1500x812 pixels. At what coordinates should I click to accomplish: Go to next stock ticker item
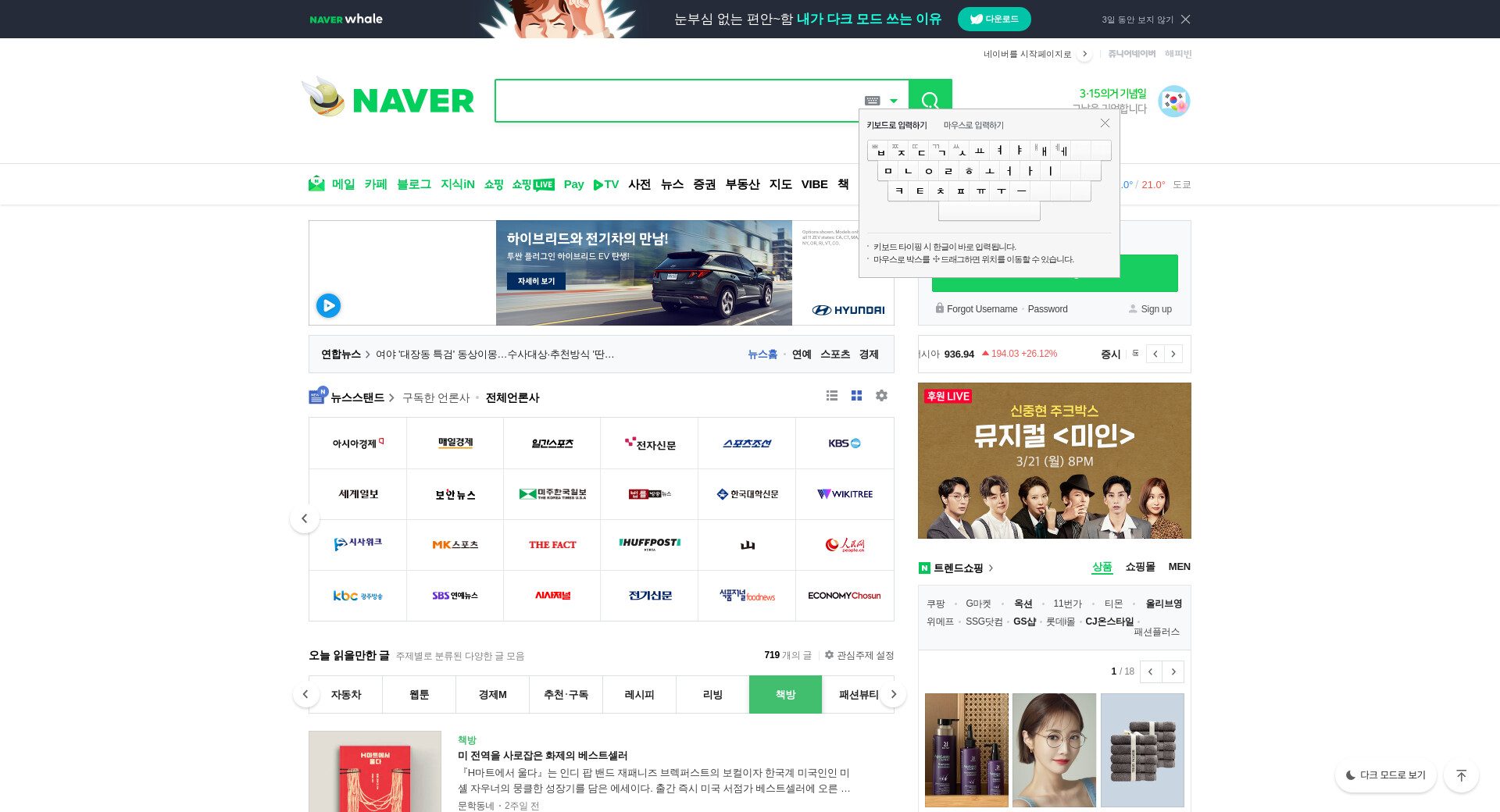1173,354
